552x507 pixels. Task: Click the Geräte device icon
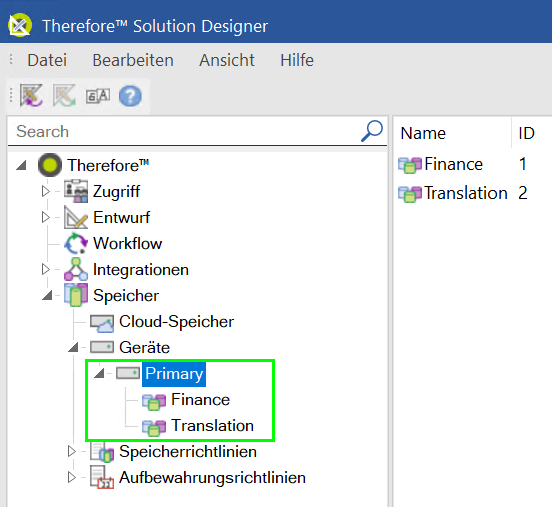[x=102, y=347]
